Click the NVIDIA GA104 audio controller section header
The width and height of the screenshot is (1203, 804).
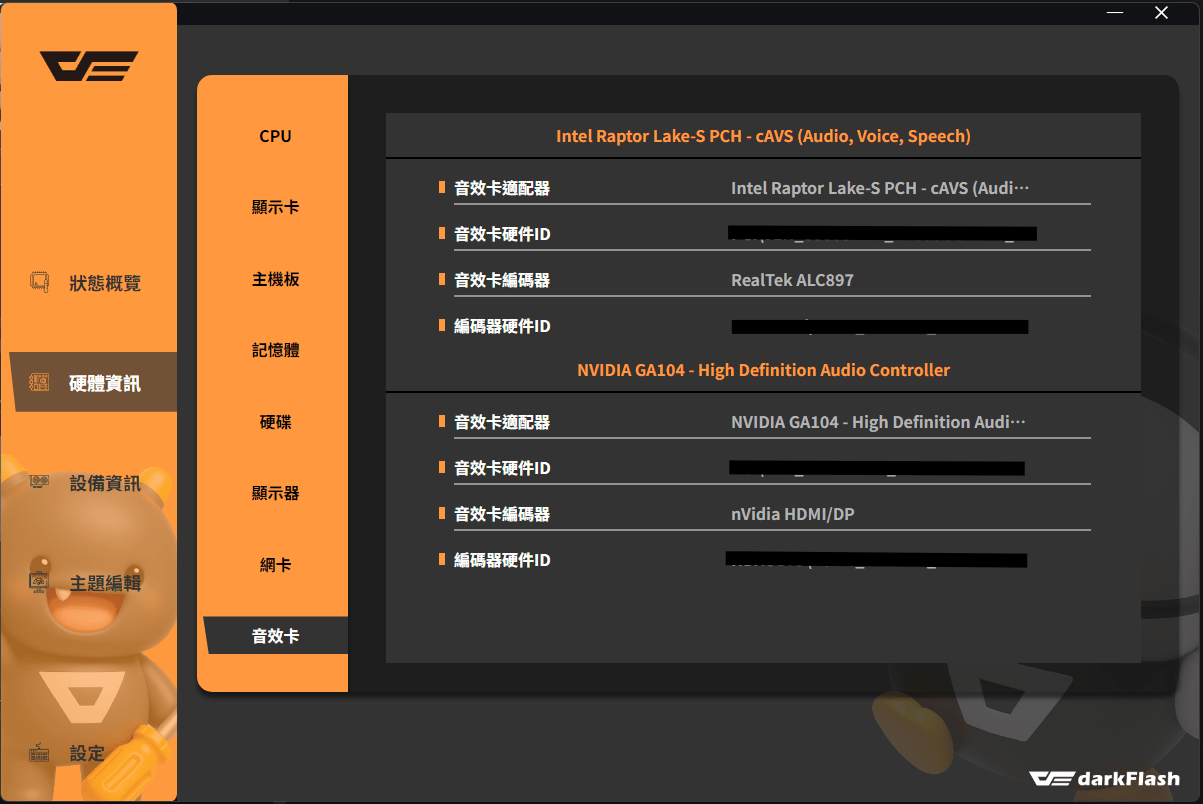coord(763,370)
